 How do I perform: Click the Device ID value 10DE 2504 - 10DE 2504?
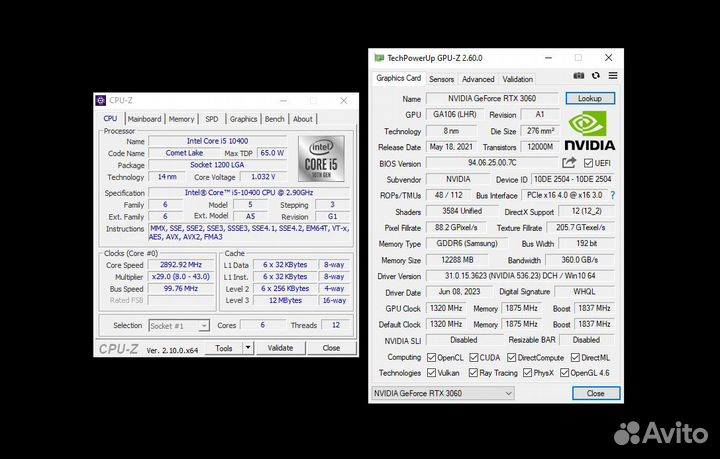572,179
